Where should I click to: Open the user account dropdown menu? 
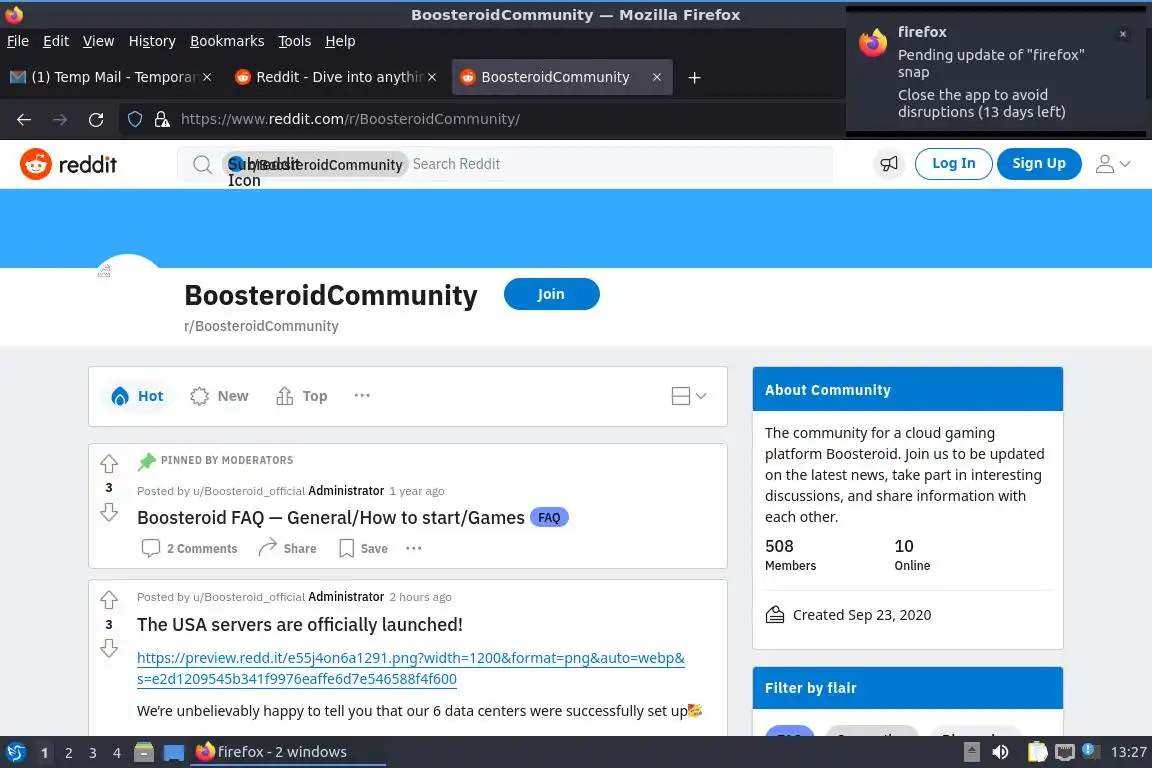[1112, 163]
